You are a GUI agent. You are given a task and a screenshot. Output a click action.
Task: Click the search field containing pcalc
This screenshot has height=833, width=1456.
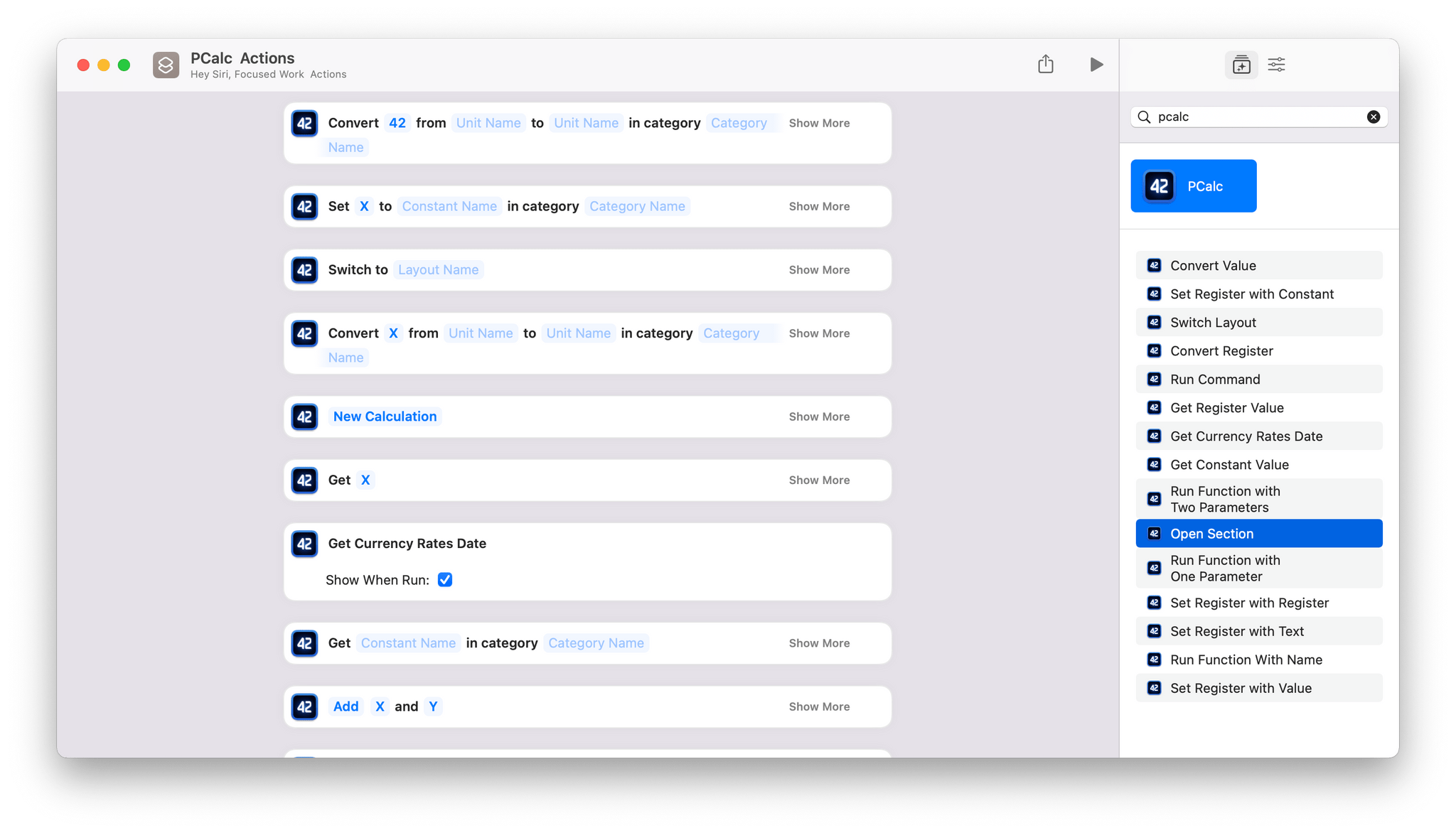1259,117
